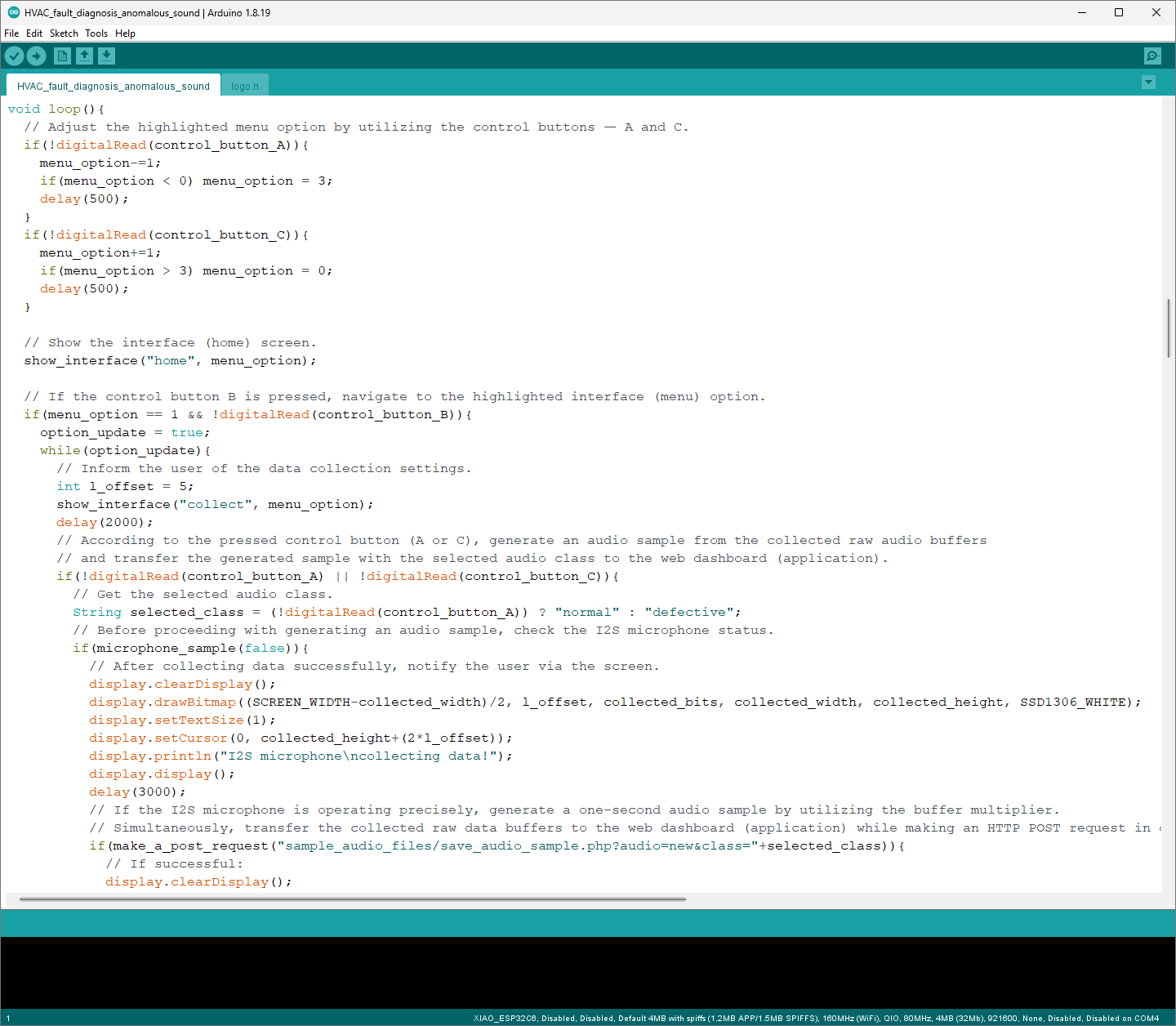Image resolution: width=1176 pixels, height=1026 pixels.
Task: Open the Tools menu
Action: [96, 33]
